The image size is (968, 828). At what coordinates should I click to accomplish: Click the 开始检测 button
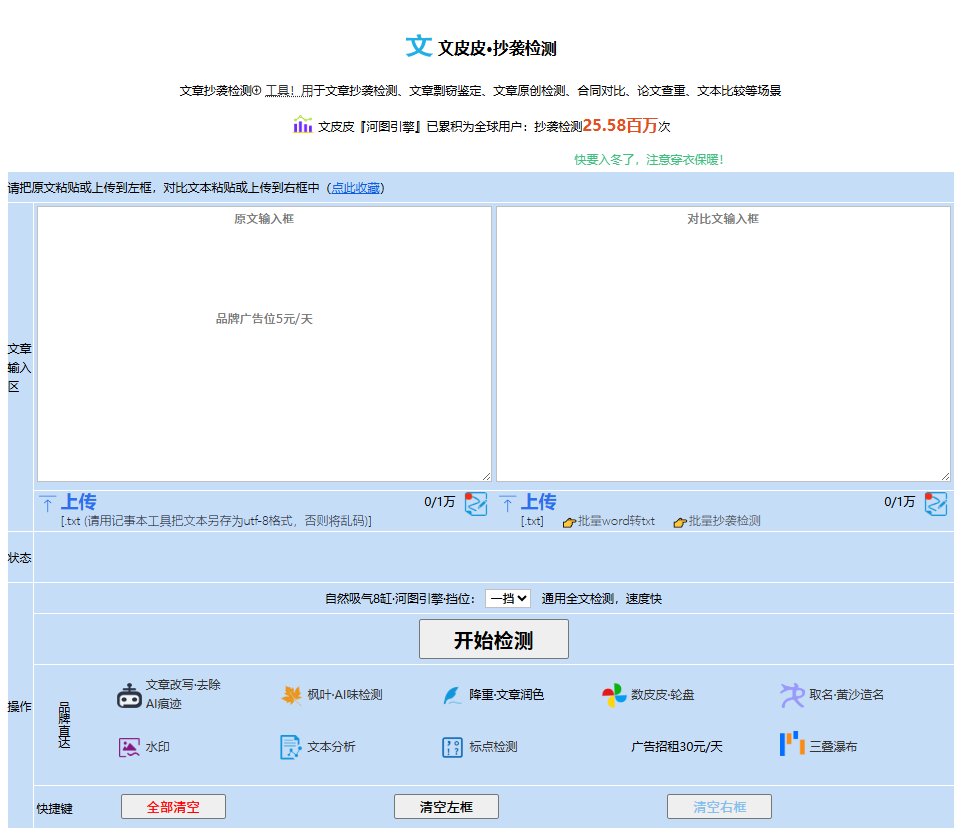point(493,639)
